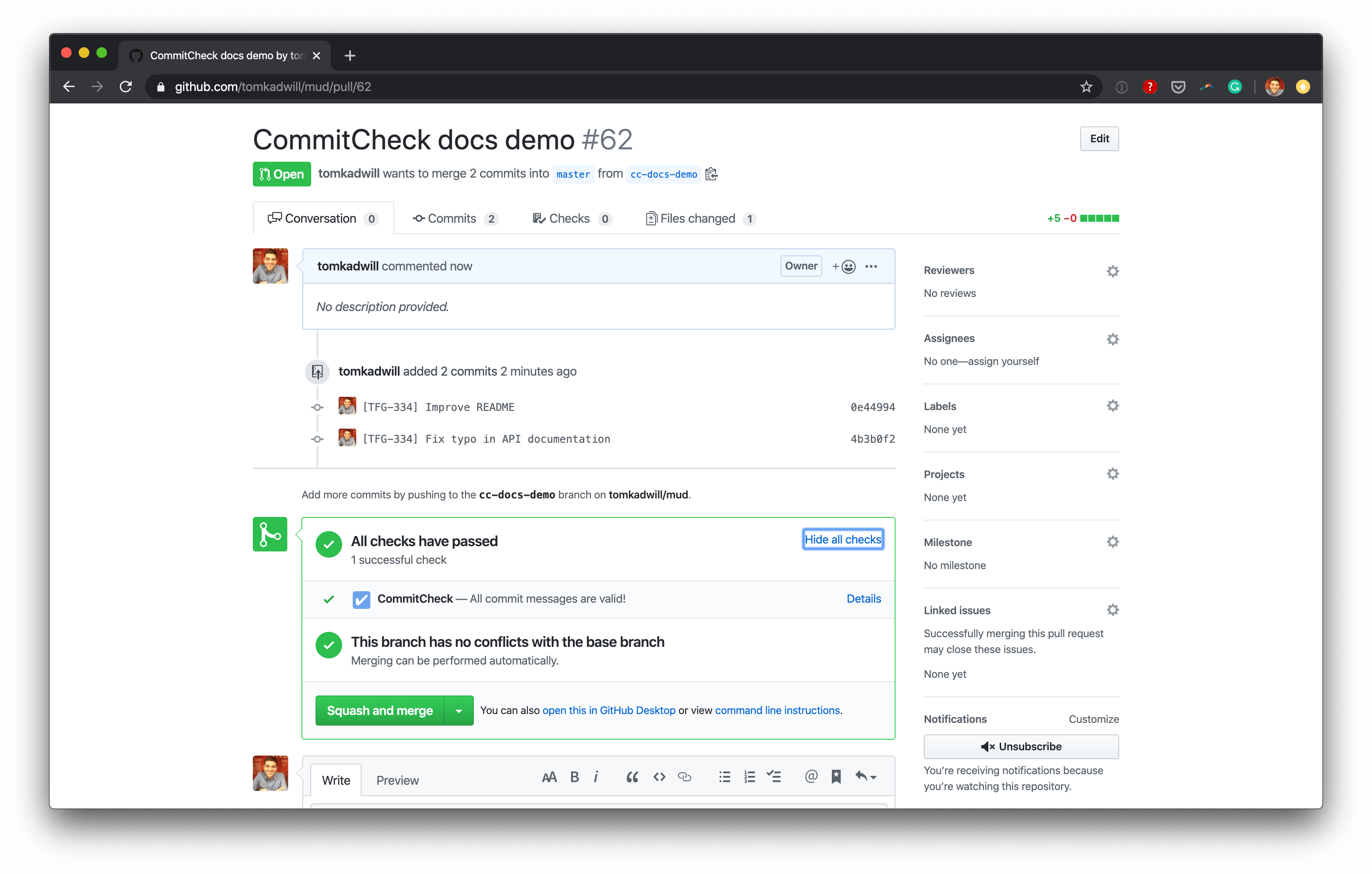
Task: Open the red question-mark extension
Action: (1150, 87)
